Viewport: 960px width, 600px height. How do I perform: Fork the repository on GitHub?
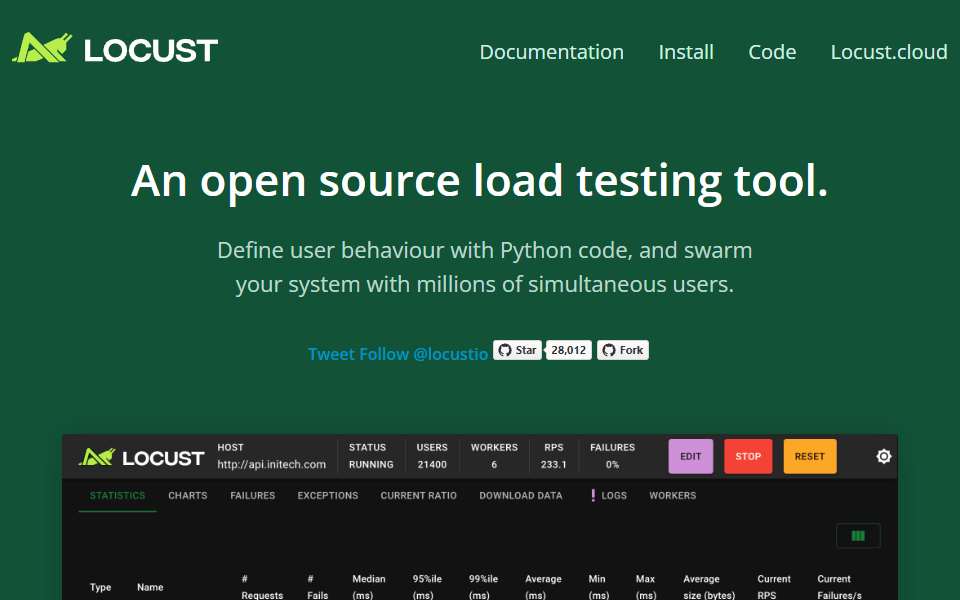[x=623, y=350]
